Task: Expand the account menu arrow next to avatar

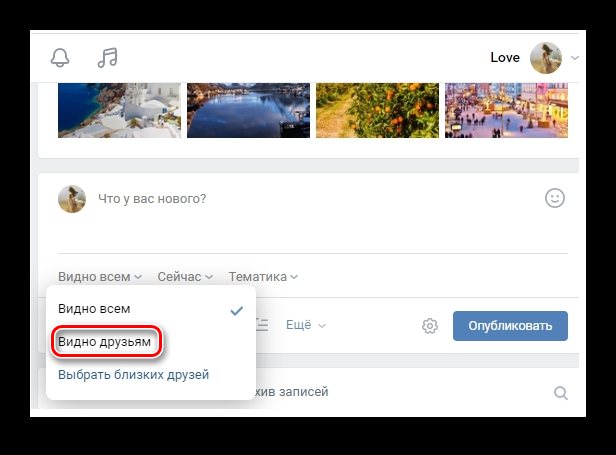Action: coord(574,58)
